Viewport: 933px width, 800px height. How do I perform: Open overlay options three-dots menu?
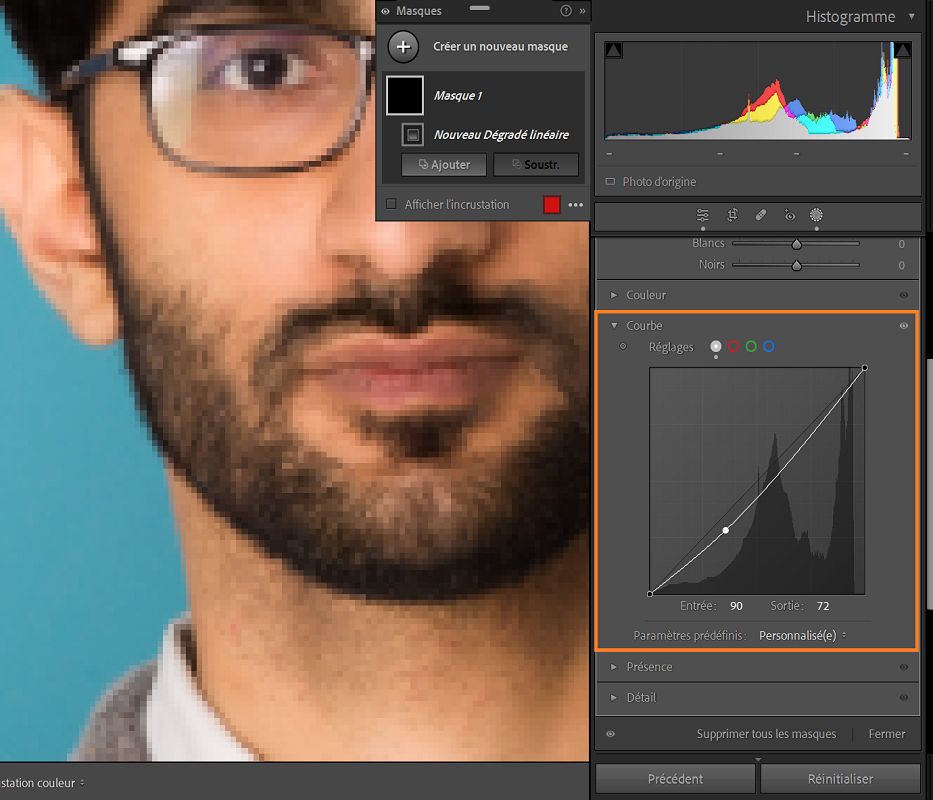point(575,205)
